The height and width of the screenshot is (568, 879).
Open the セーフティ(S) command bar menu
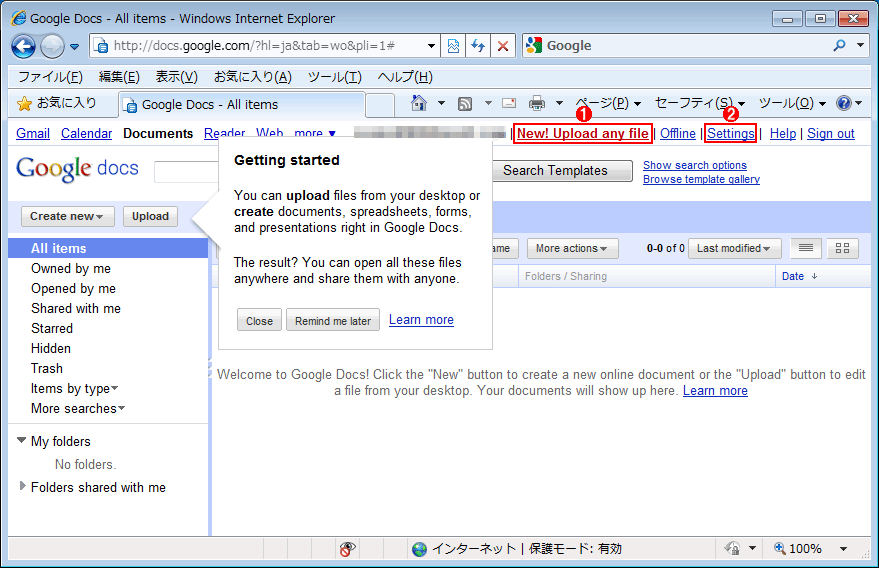700,103
